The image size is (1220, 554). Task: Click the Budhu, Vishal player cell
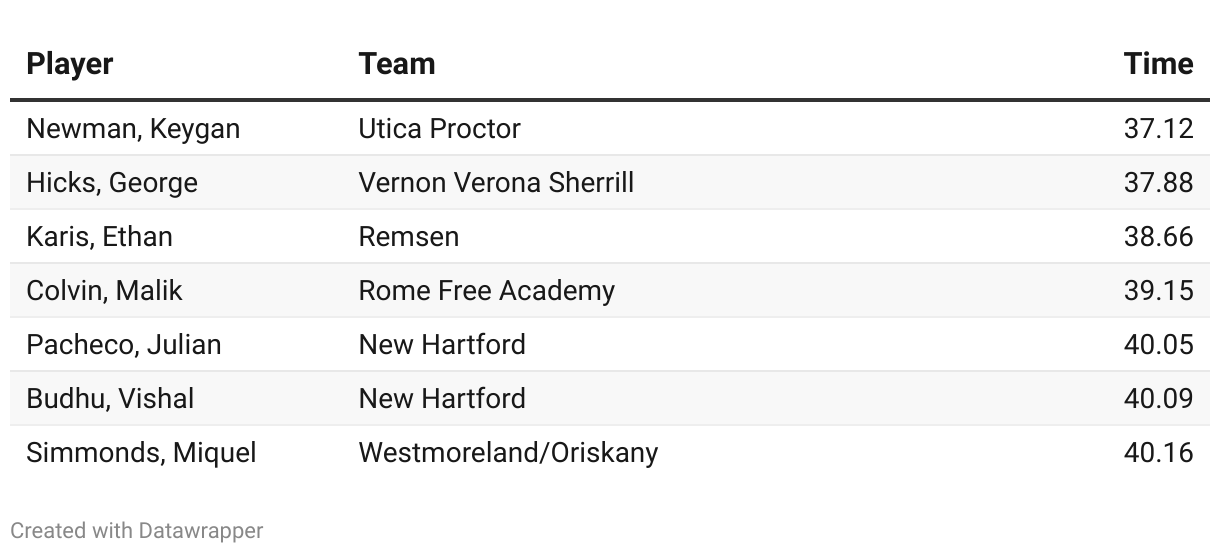(x=110, y=399)
